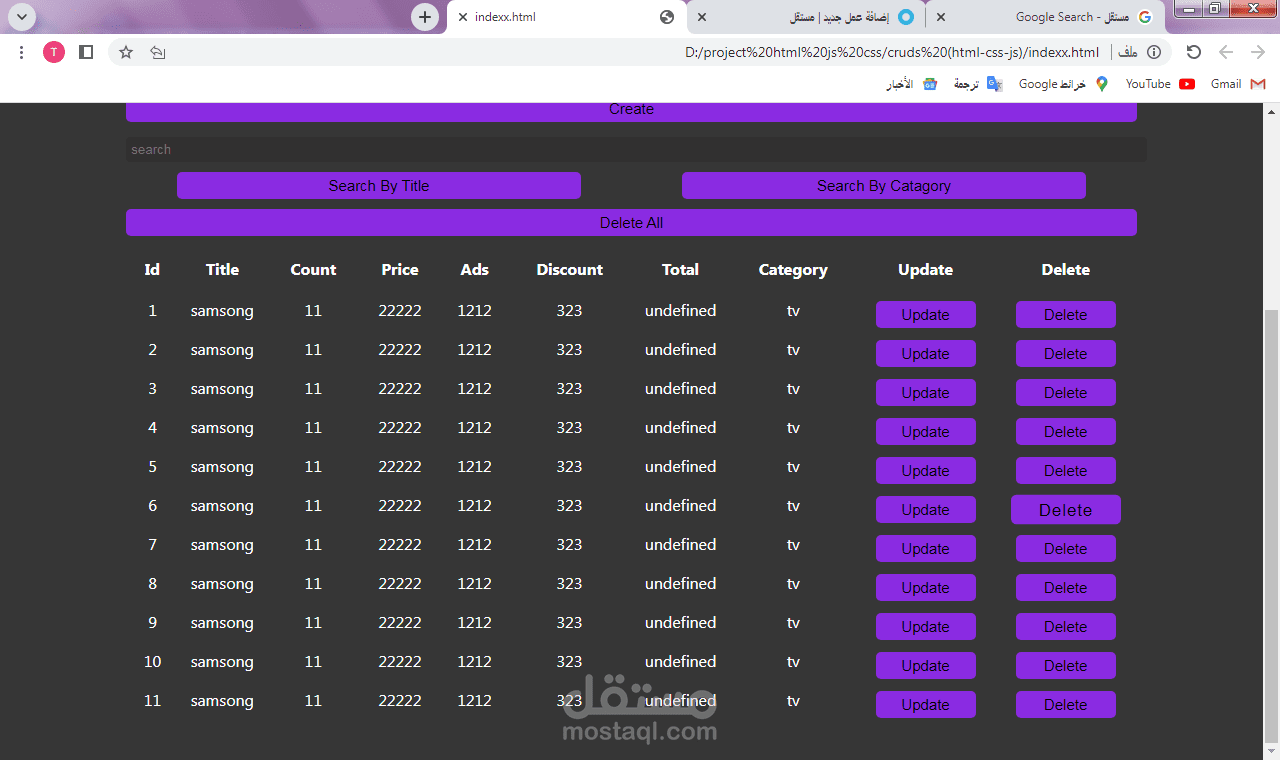1280x760 pixels.
Task: Click the address bar URL
Action: 891,52
